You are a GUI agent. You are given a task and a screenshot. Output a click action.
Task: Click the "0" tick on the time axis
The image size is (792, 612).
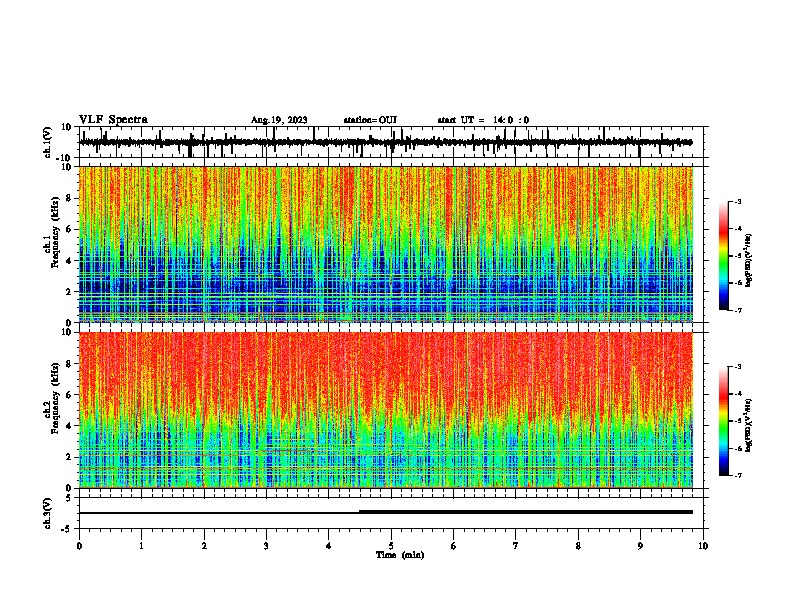coord(79,546)
